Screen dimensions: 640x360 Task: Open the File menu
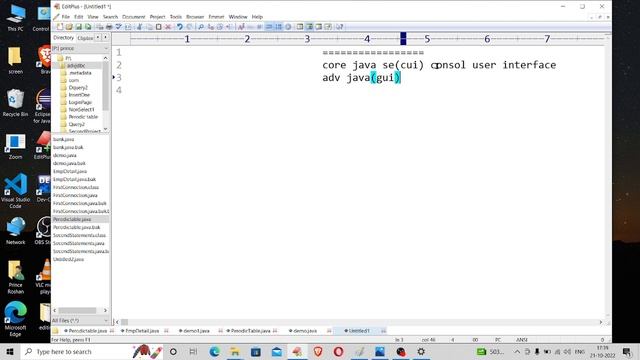click(66, 17)
